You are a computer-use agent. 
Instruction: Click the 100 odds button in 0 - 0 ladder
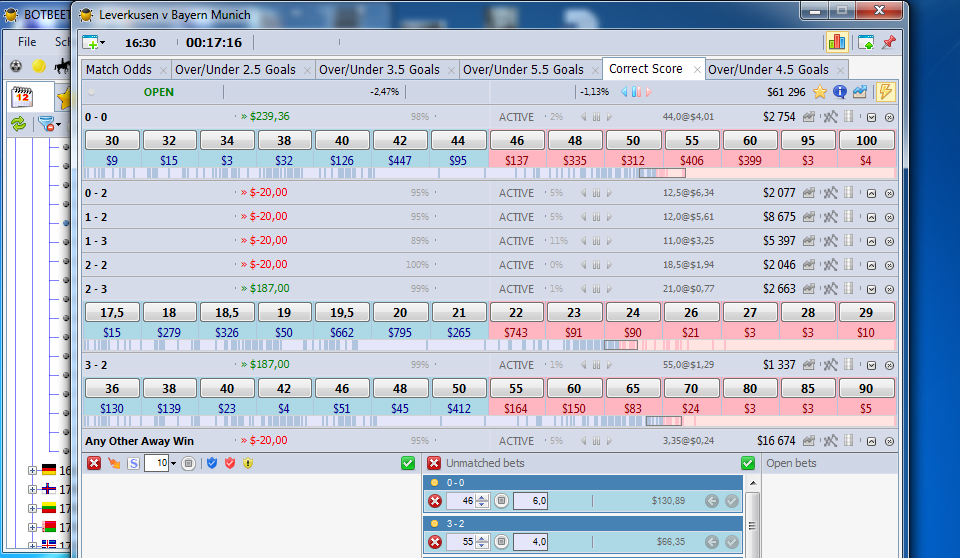pos(866,140)
